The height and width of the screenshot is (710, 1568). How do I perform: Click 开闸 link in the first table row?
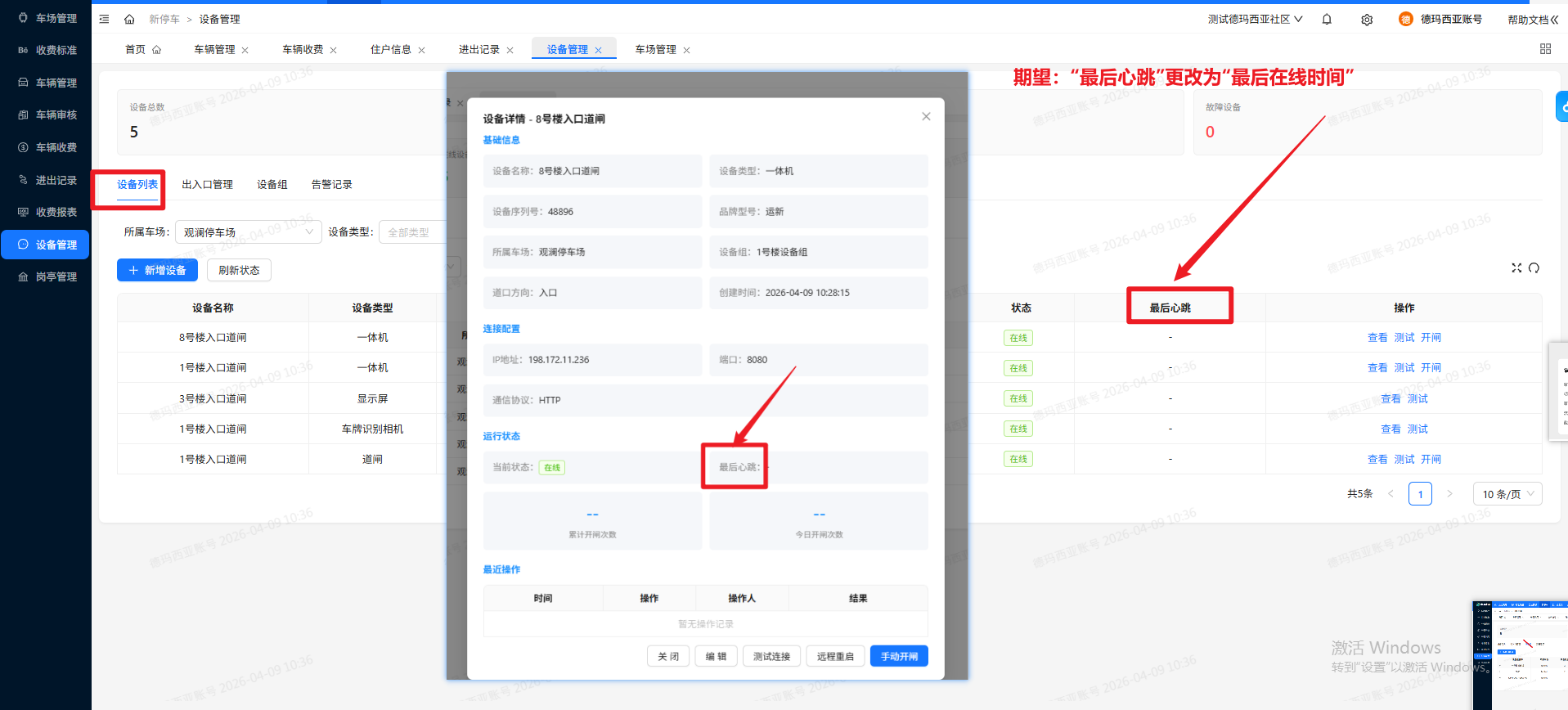pos(1431,338)
